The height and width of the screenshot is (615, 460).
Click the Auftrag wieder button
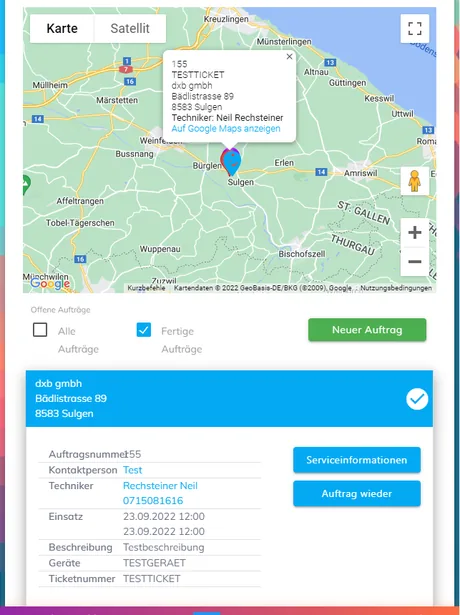click(357, 494)
